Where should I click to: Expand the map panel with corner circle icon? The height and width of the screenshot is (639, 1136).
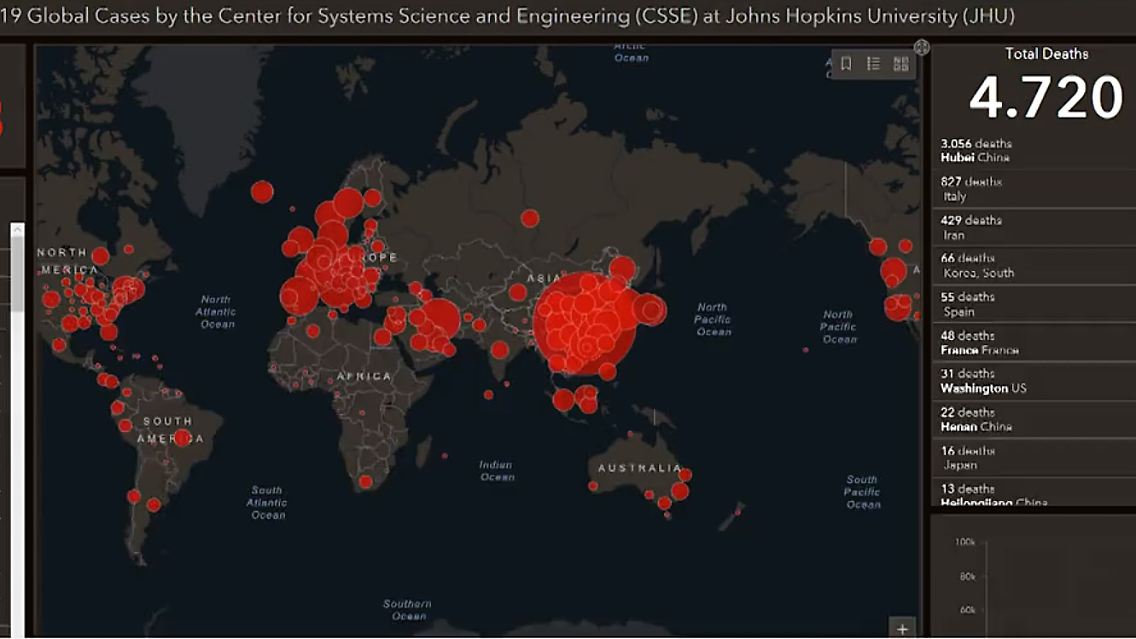(x=922, y=47)
